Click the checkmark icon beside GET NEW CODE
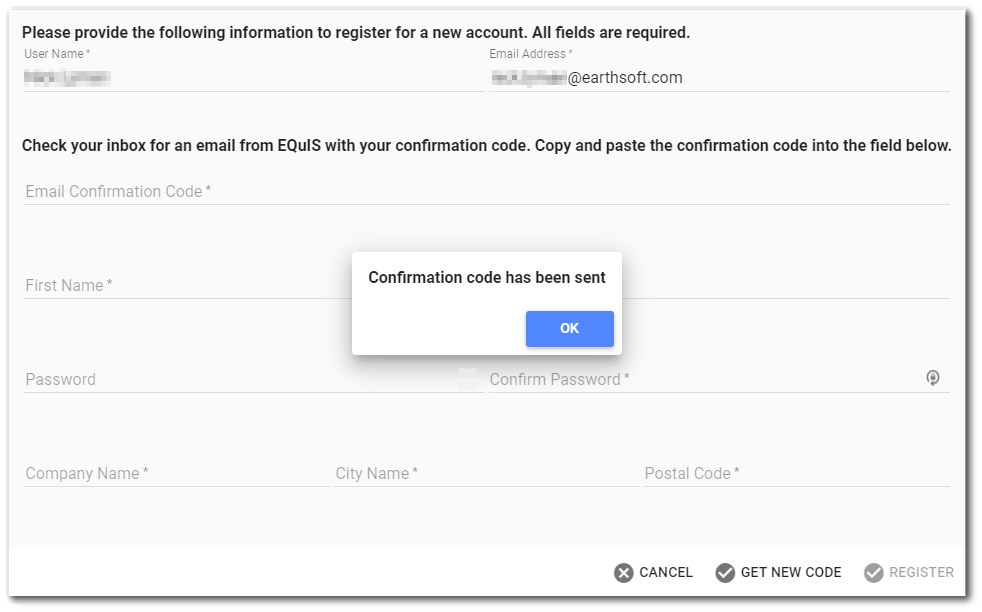 (x=726, y=572)
